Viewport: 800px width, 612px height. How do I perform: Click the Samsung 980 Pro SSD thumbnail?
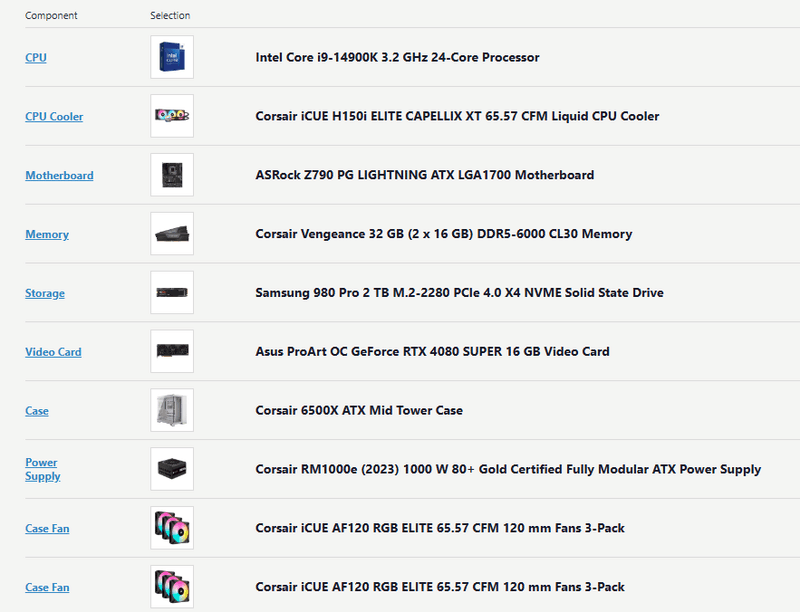(171, 293)
